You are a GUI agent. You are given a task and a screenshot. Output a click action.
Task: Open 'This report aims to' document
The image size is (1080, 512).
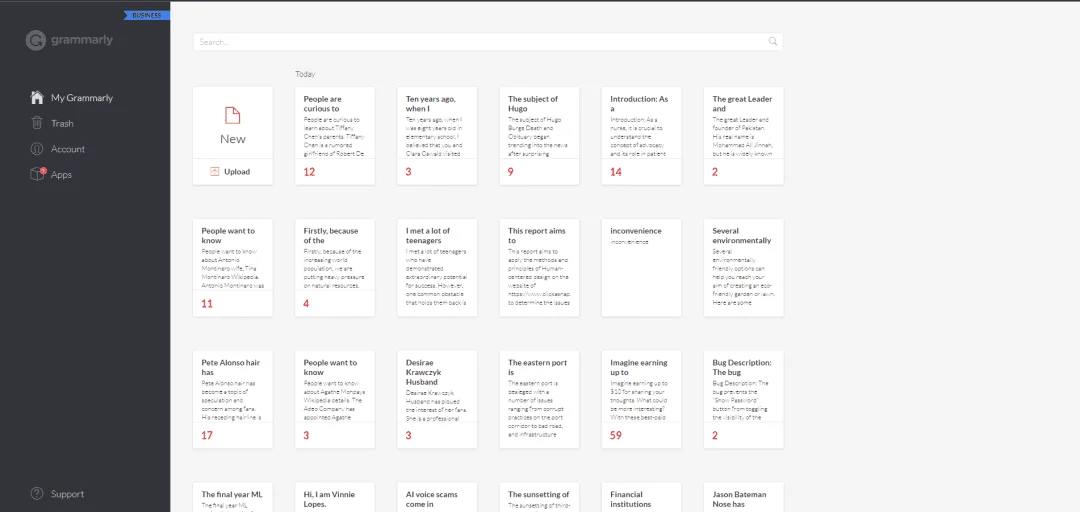click(x=539, y=267)
